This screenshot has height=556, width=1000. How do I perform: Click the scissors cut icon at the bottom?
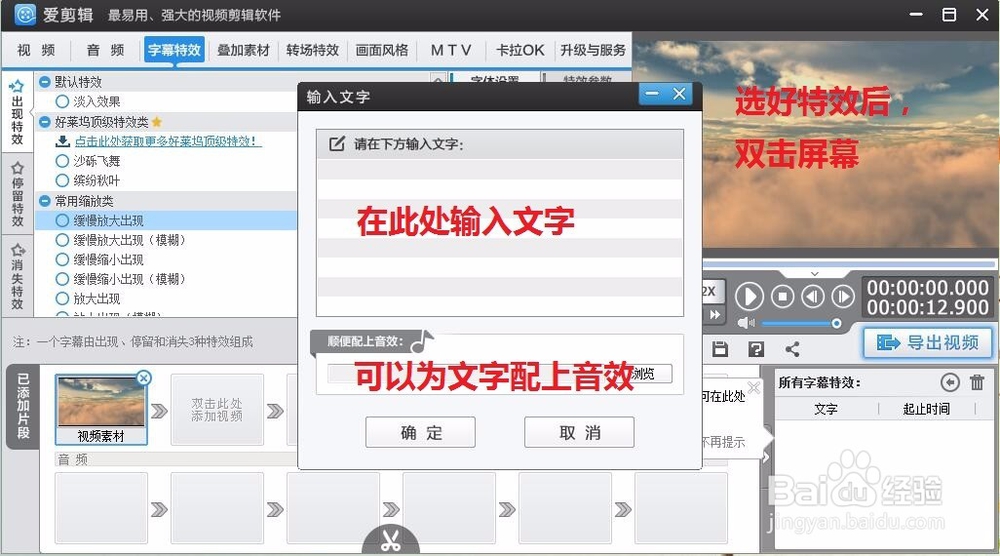click(x=390, y=541)
